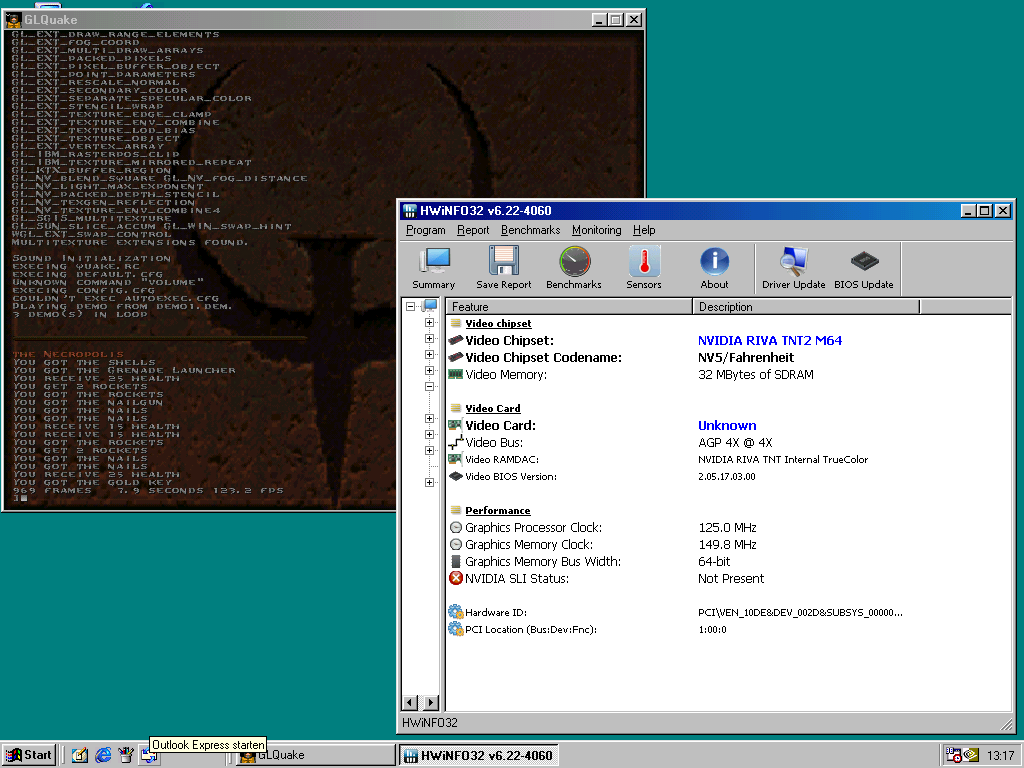Click the Description column header

806,306
